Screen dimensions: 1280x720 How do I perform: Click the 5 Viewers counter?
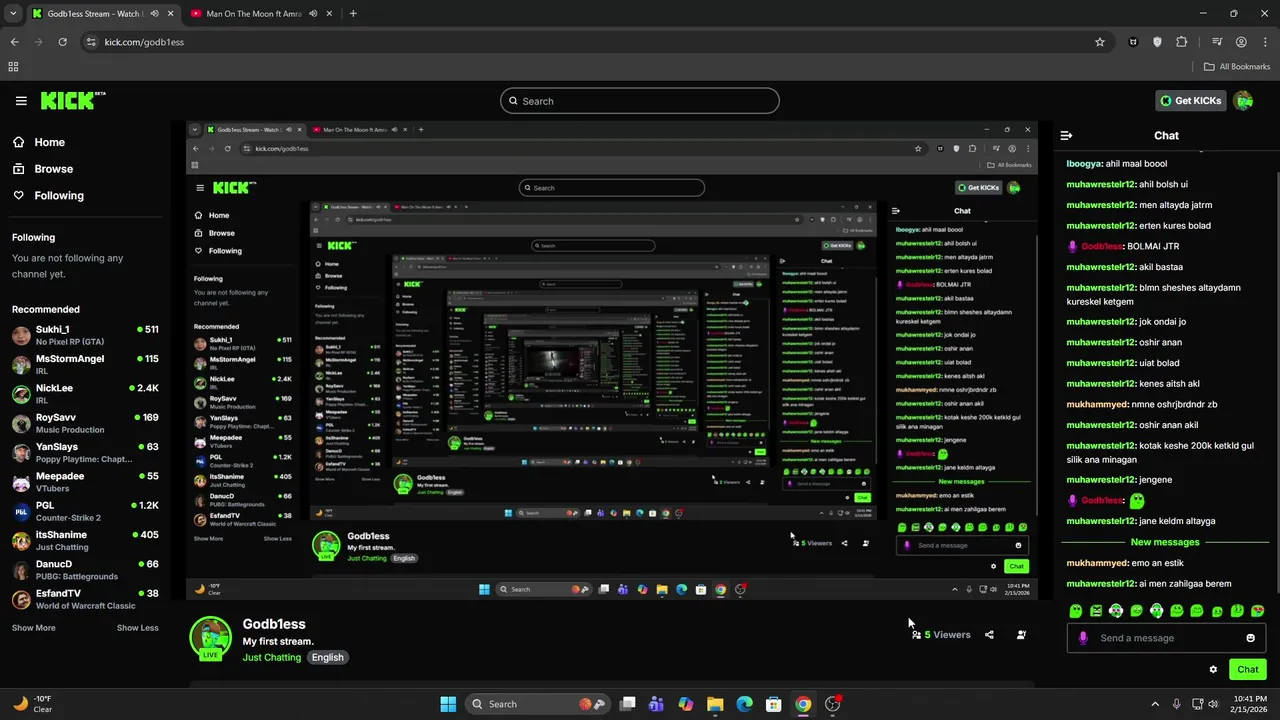pos(941,635)
